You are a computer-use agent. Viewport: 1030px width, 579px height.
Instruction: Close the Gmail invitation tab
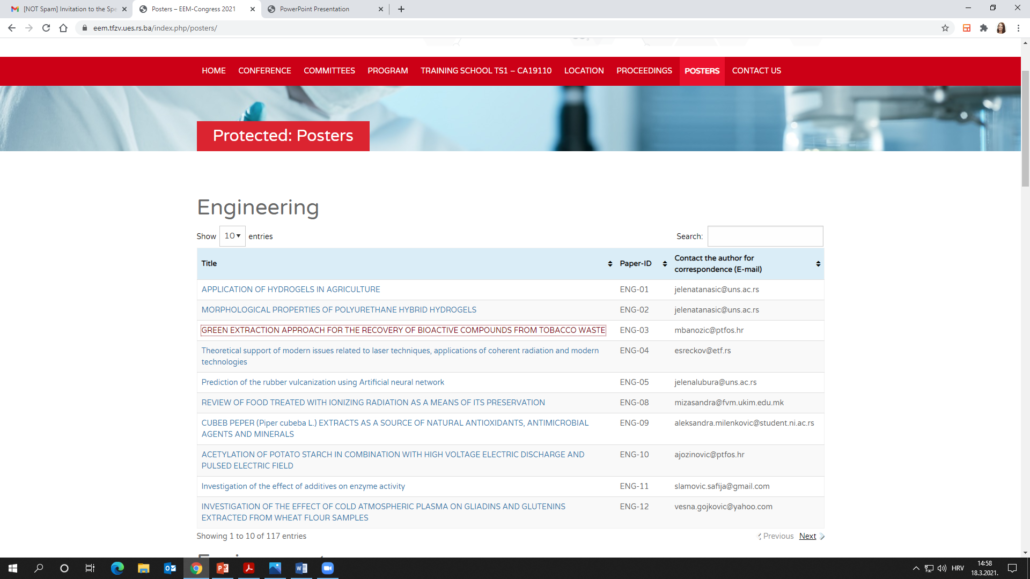click(x=124, y=9)
